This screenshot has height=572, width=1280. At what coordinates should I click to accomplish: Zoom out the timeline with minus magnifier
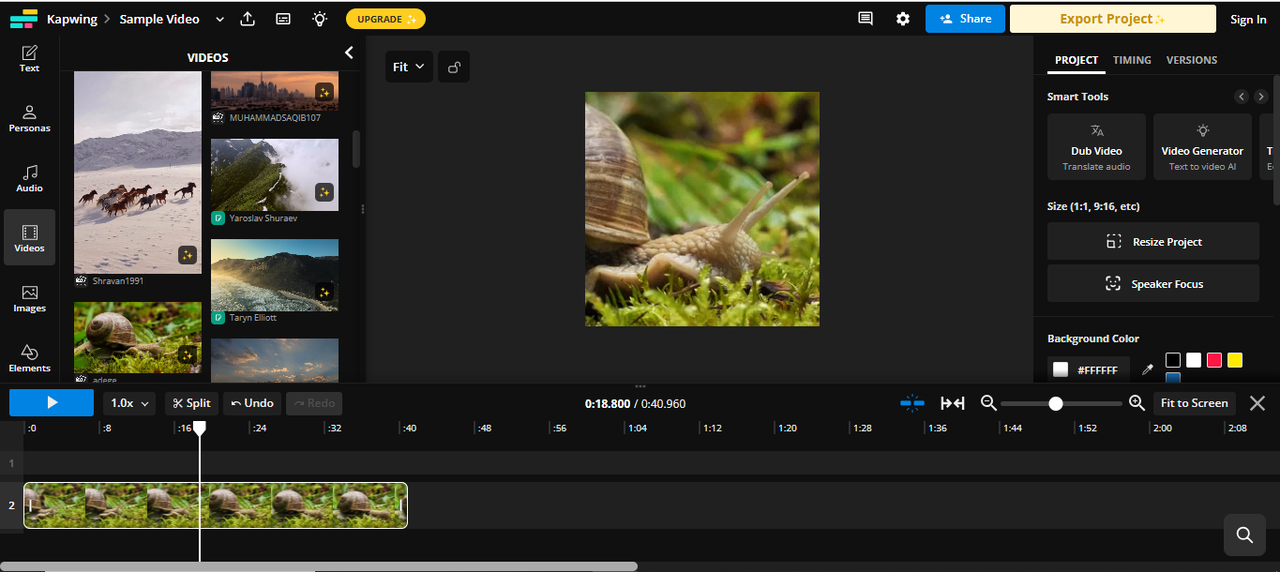coord(989,403)
